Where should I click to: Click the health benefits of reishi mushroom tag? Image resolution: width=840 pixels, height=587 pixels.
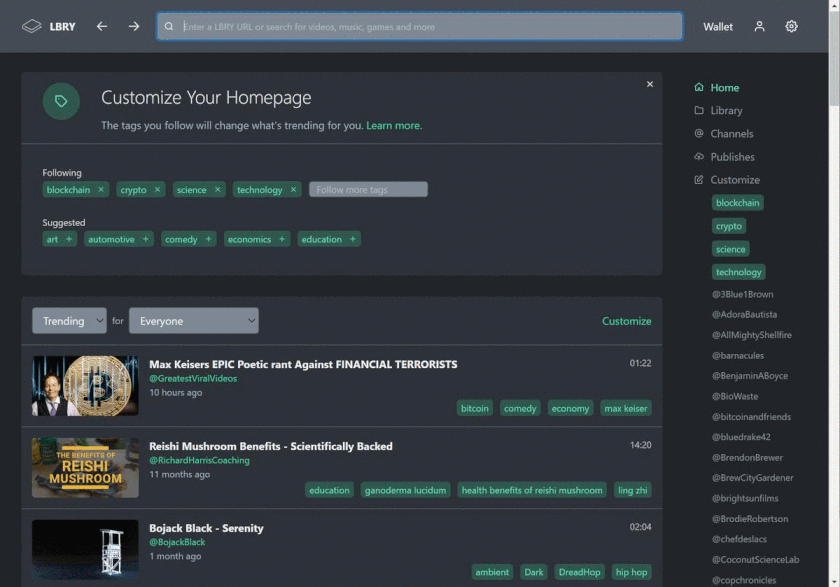click(x=531, y=490)
